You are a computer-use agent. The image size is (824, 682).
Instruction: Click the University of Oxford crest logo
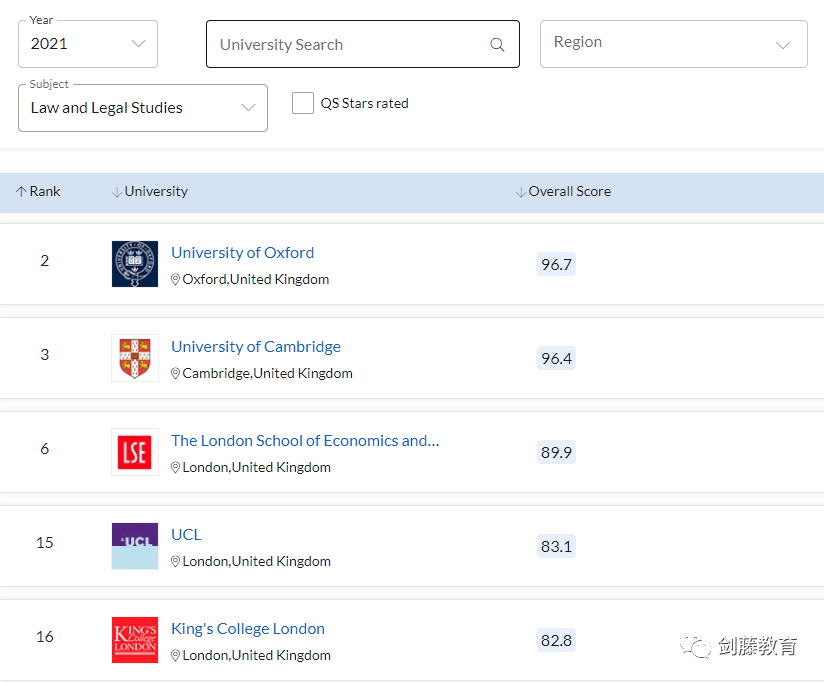click(x=135, y=264)
